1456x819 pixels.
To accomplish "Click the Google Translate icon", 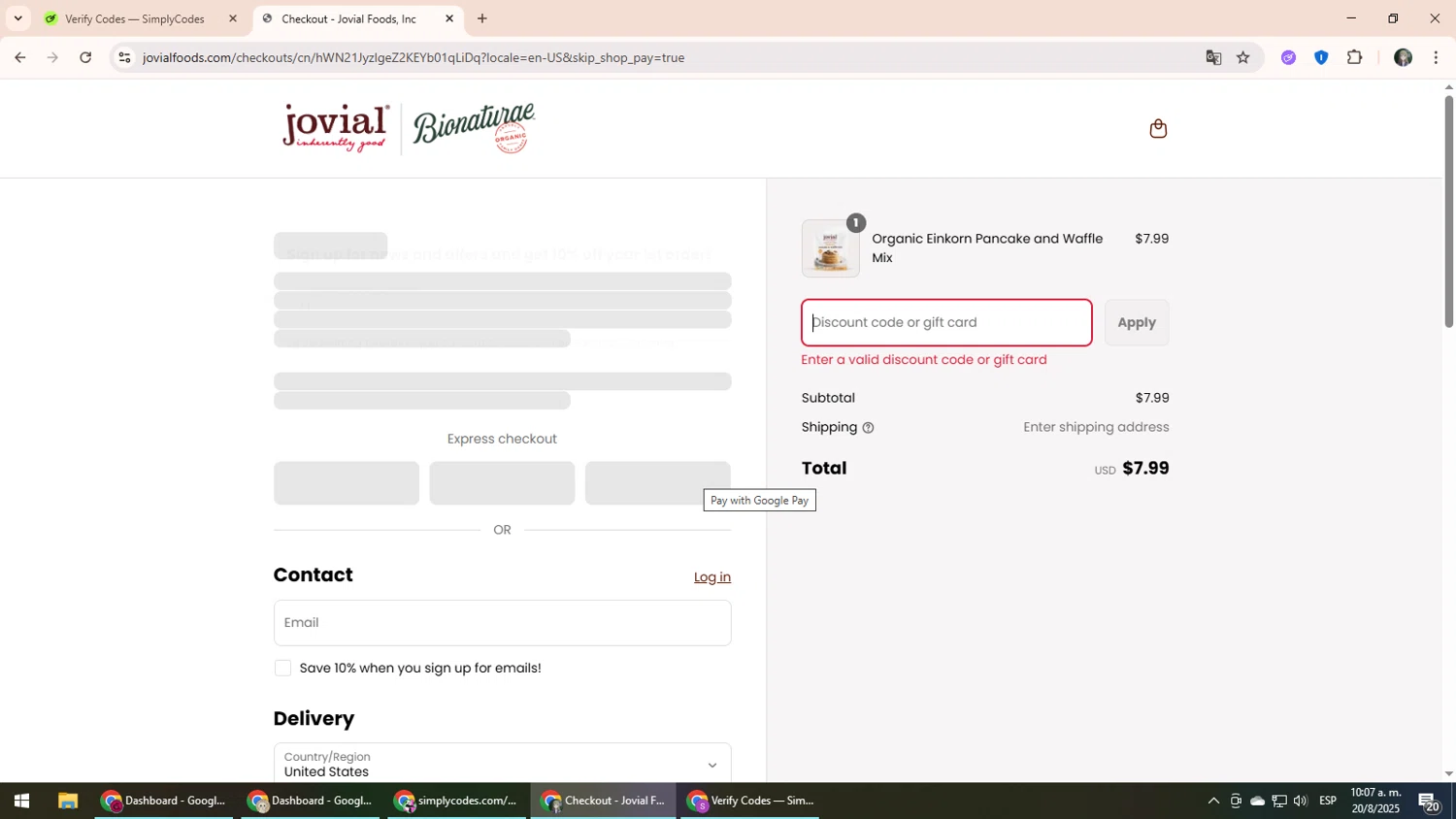I will tap(1213, 58).
